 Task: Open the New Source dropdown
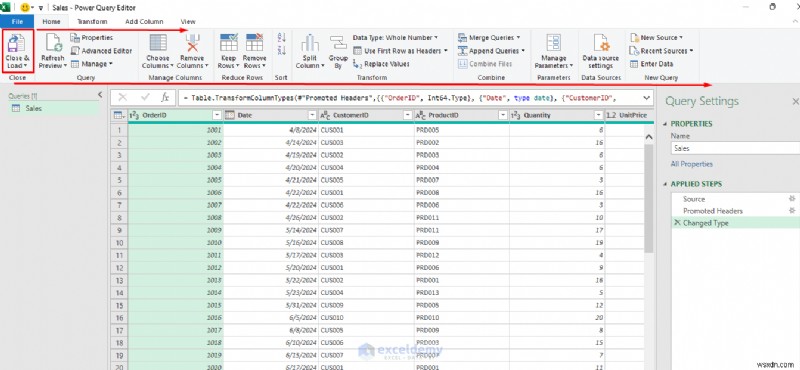pos(657,38)
